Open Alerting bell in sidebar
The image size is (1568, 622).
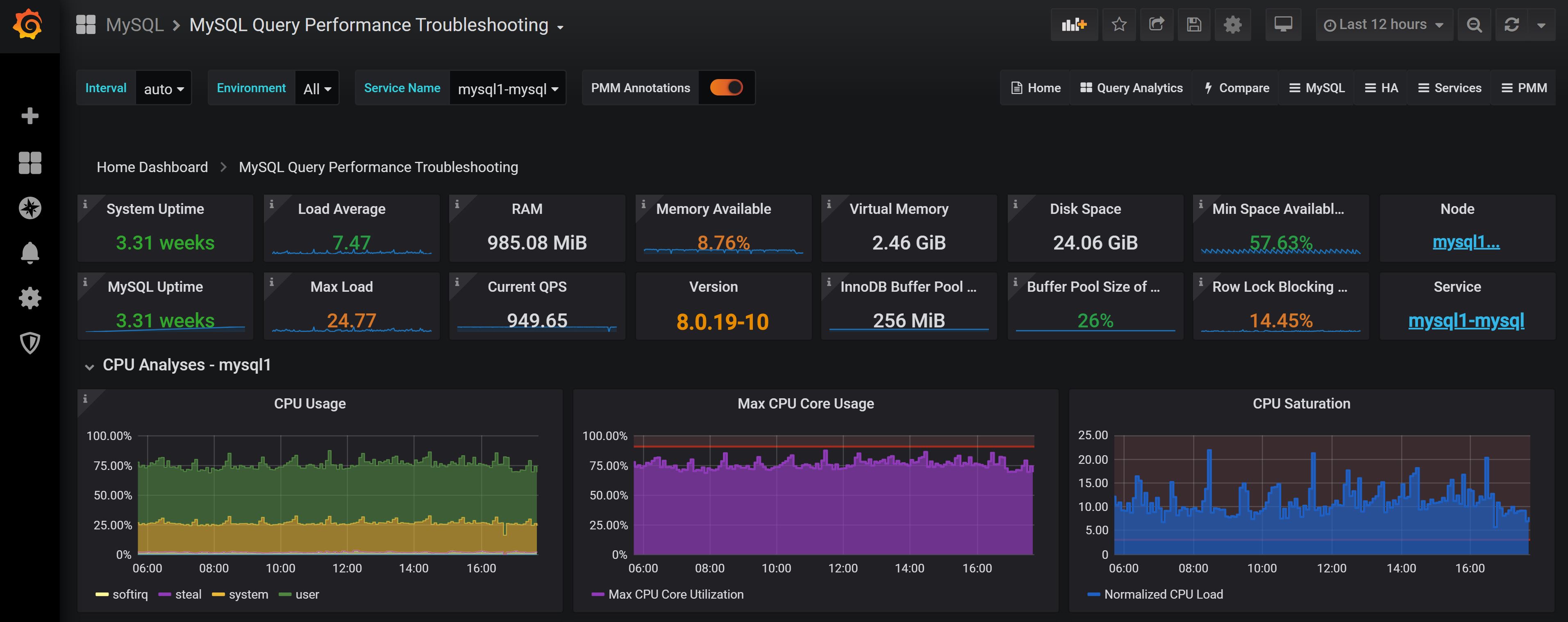[30, 252]
